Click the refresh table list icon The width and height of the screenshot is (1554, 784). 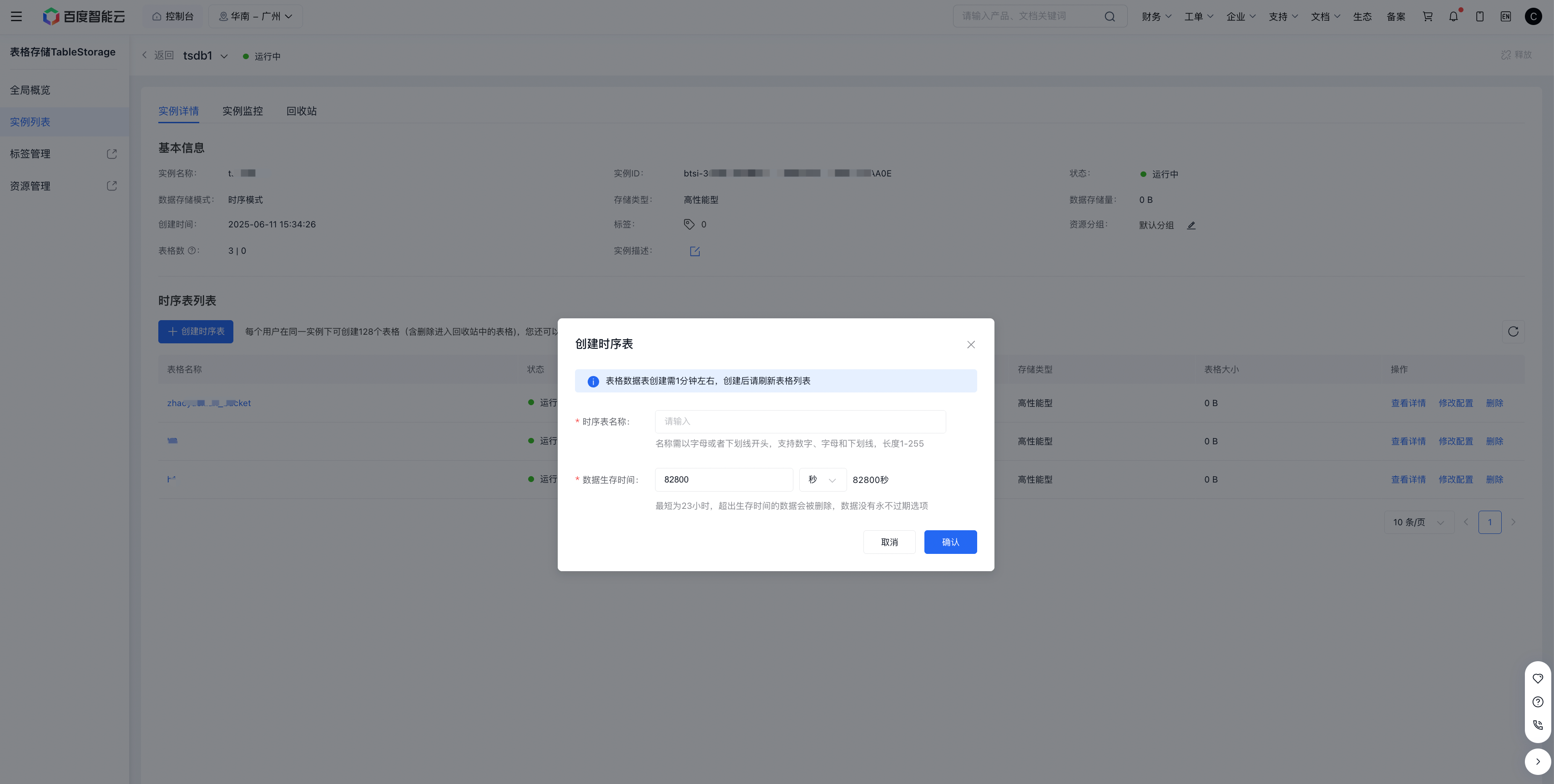tap(1513, 331)
